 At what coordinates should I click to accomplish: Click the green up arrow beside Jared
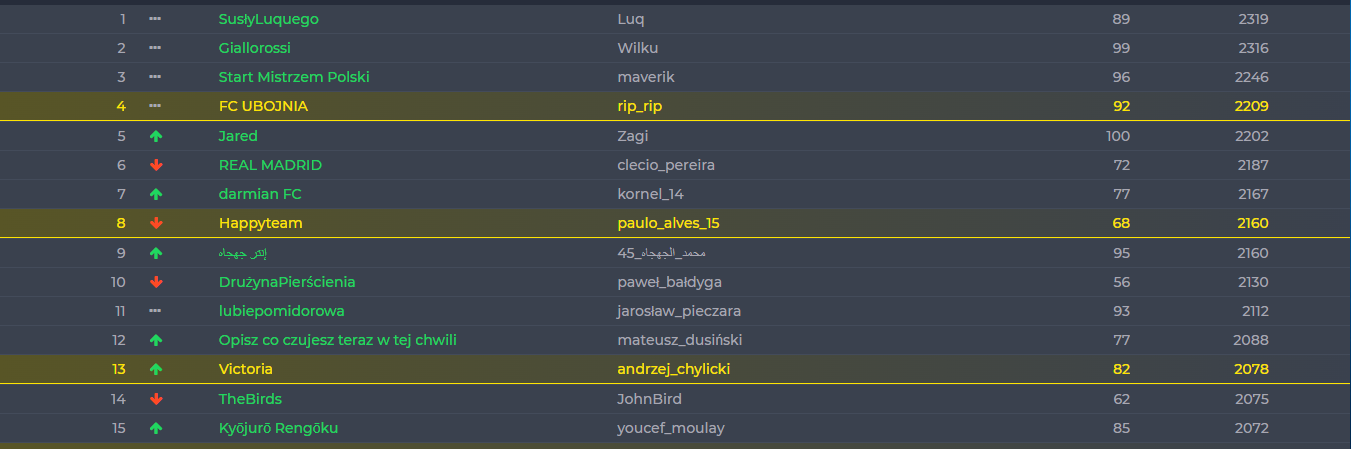coord(155,136)
